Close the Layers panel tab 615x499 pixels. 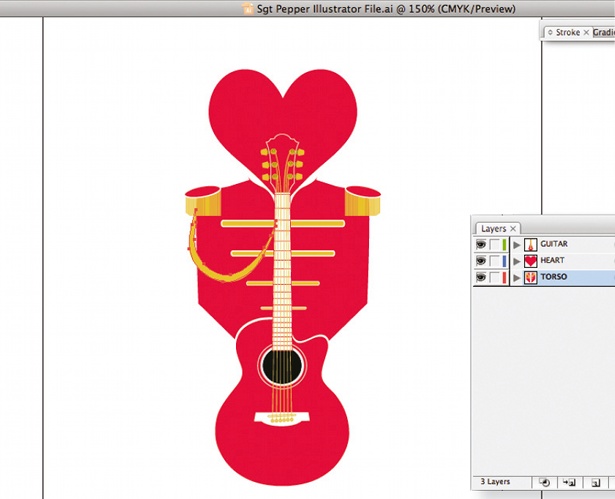513,228
